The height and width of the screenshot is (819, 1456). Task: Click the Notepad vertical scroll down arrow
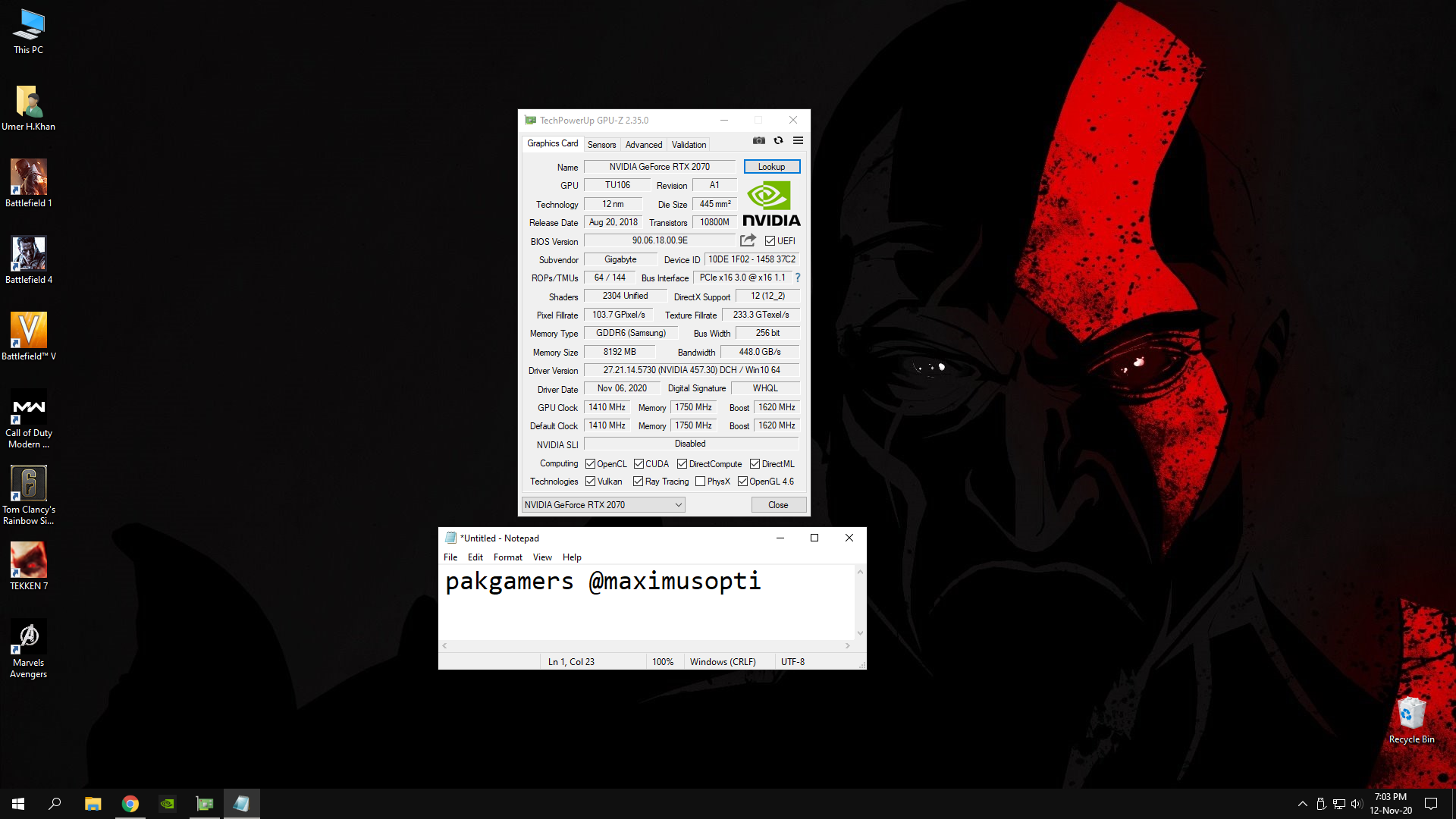pos(860,633)
